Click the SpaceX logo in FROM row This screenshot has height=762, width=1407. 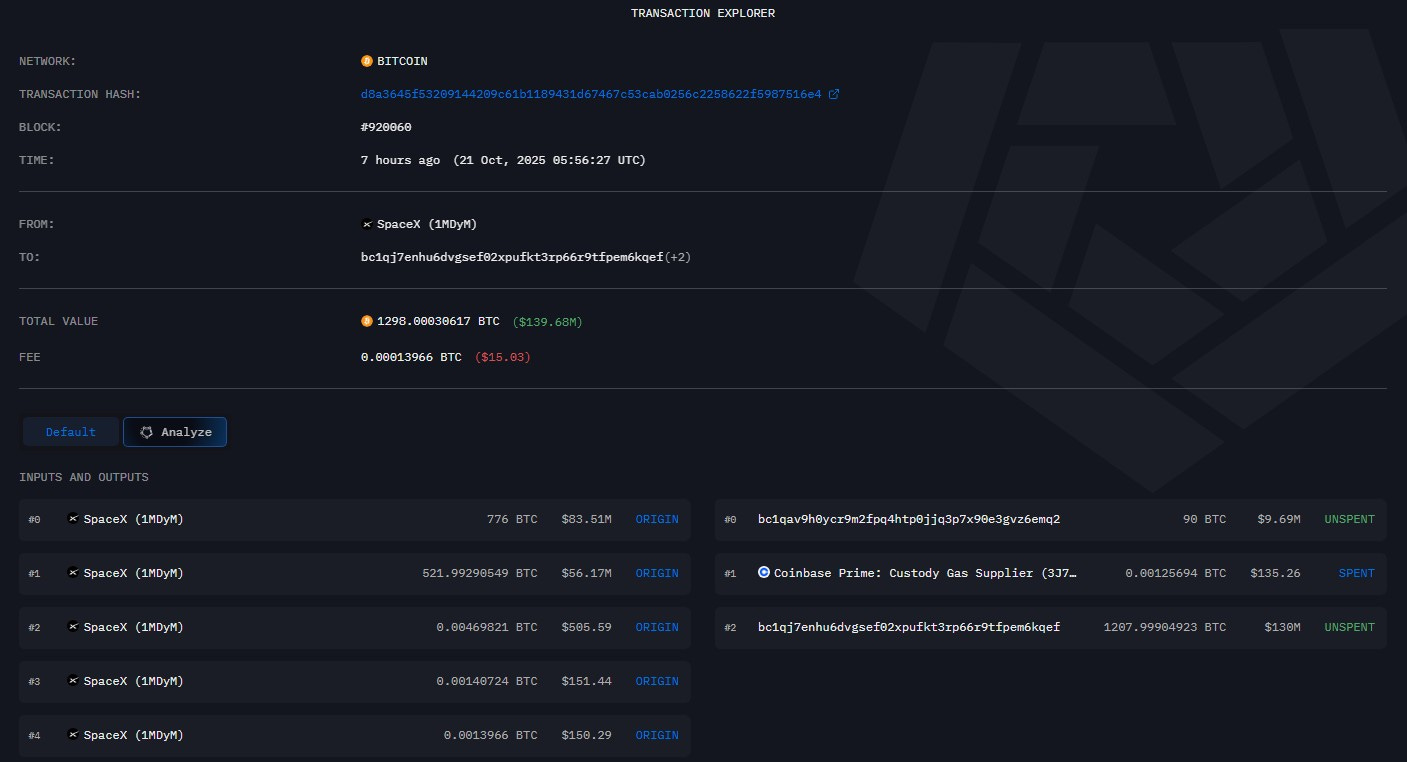(367, 224)
